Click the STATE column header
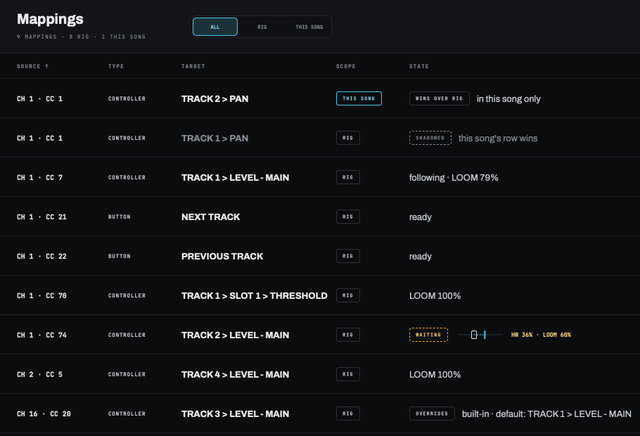Image resolution: width=640 pixels, height=436 pixels. 419,66
